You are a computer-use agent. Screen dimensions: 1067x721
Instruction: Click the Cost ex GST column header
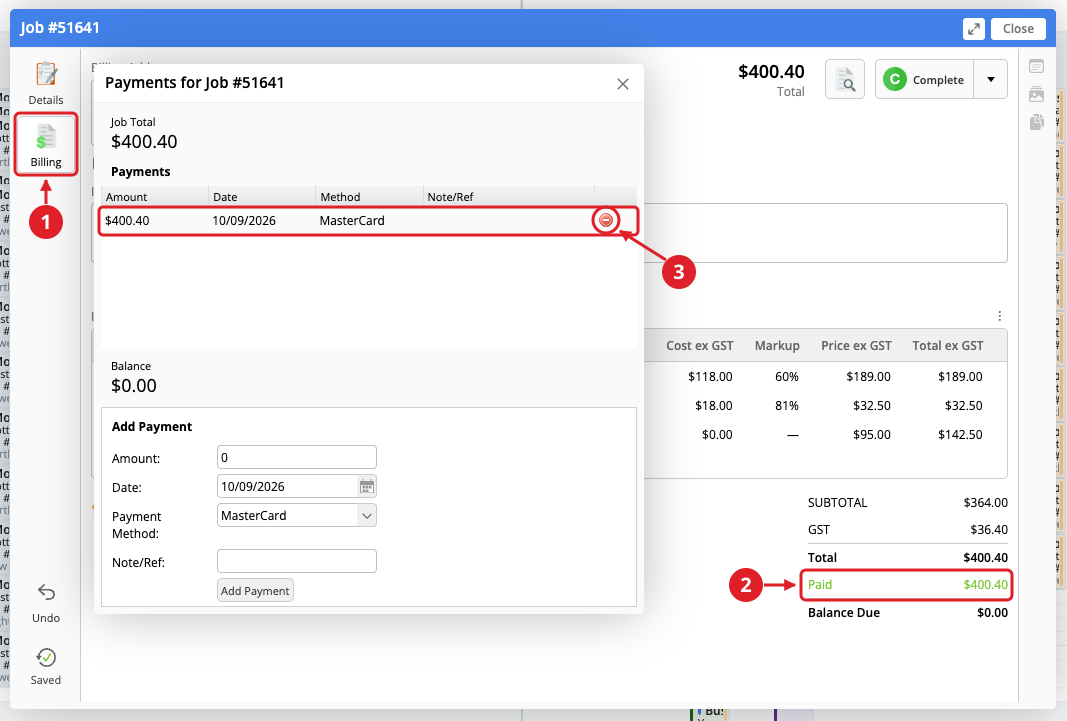point(700,346)
